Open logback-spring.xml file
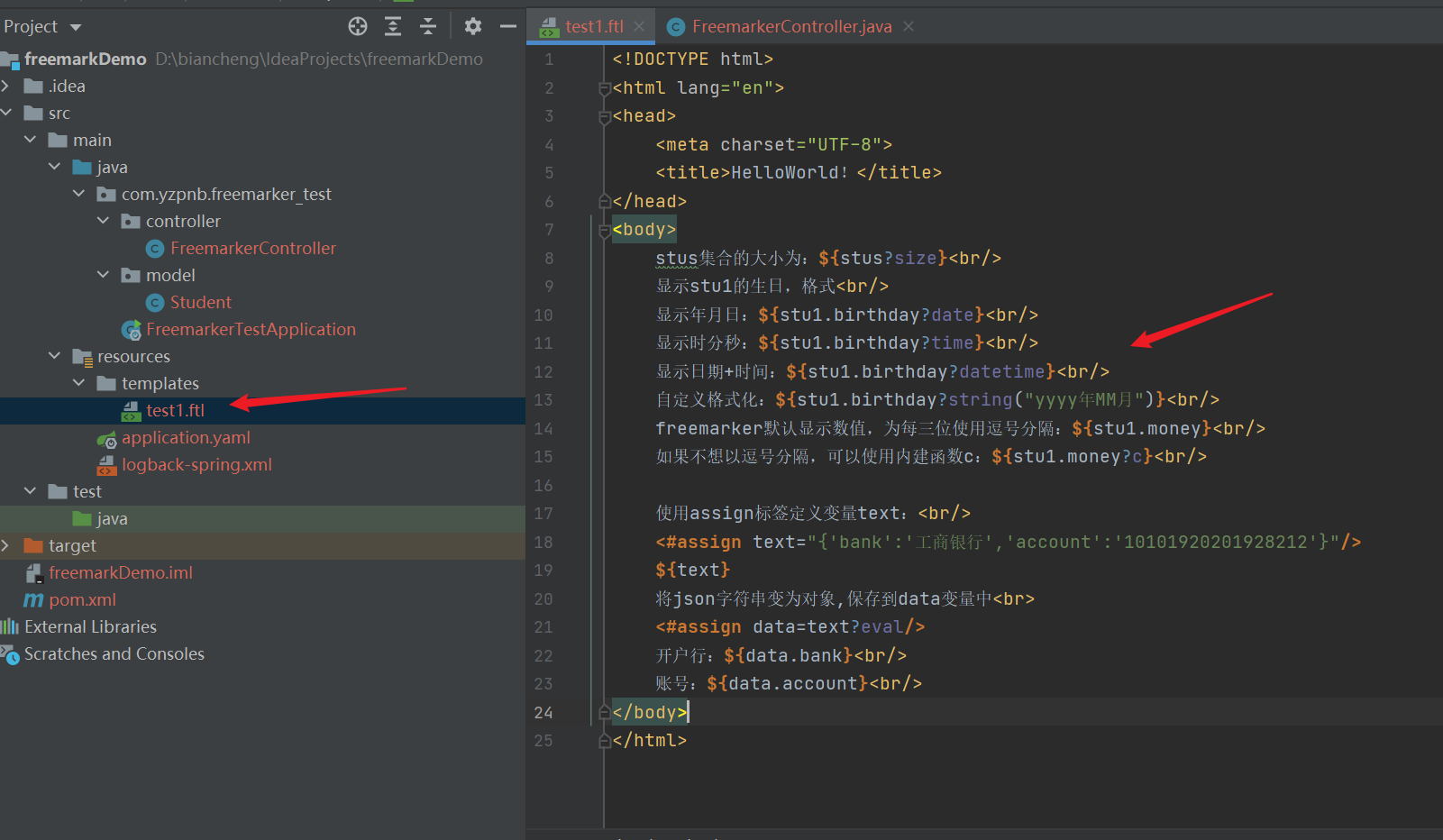 click(196, 464)
